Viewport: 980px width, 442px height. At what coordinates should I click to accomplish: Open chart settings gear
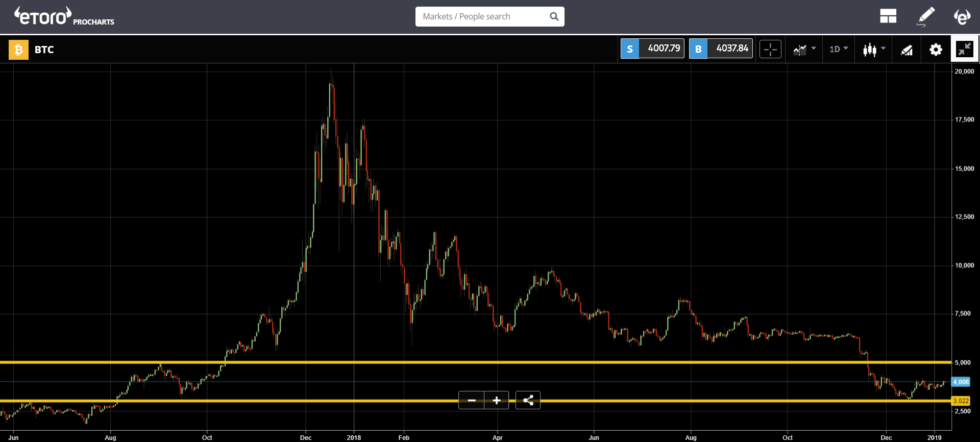[936, 49]
